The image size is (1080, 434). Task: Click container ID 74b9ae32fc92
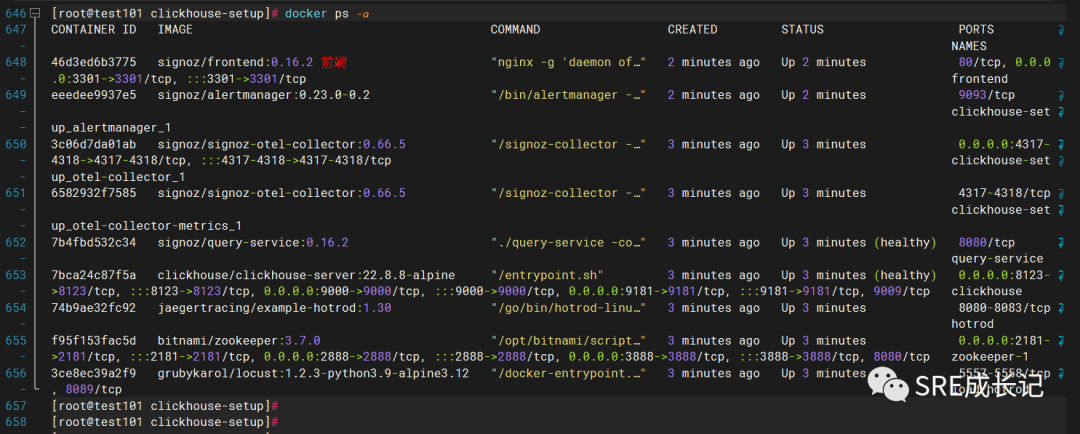pyautogui.click(x=94, y=308)
